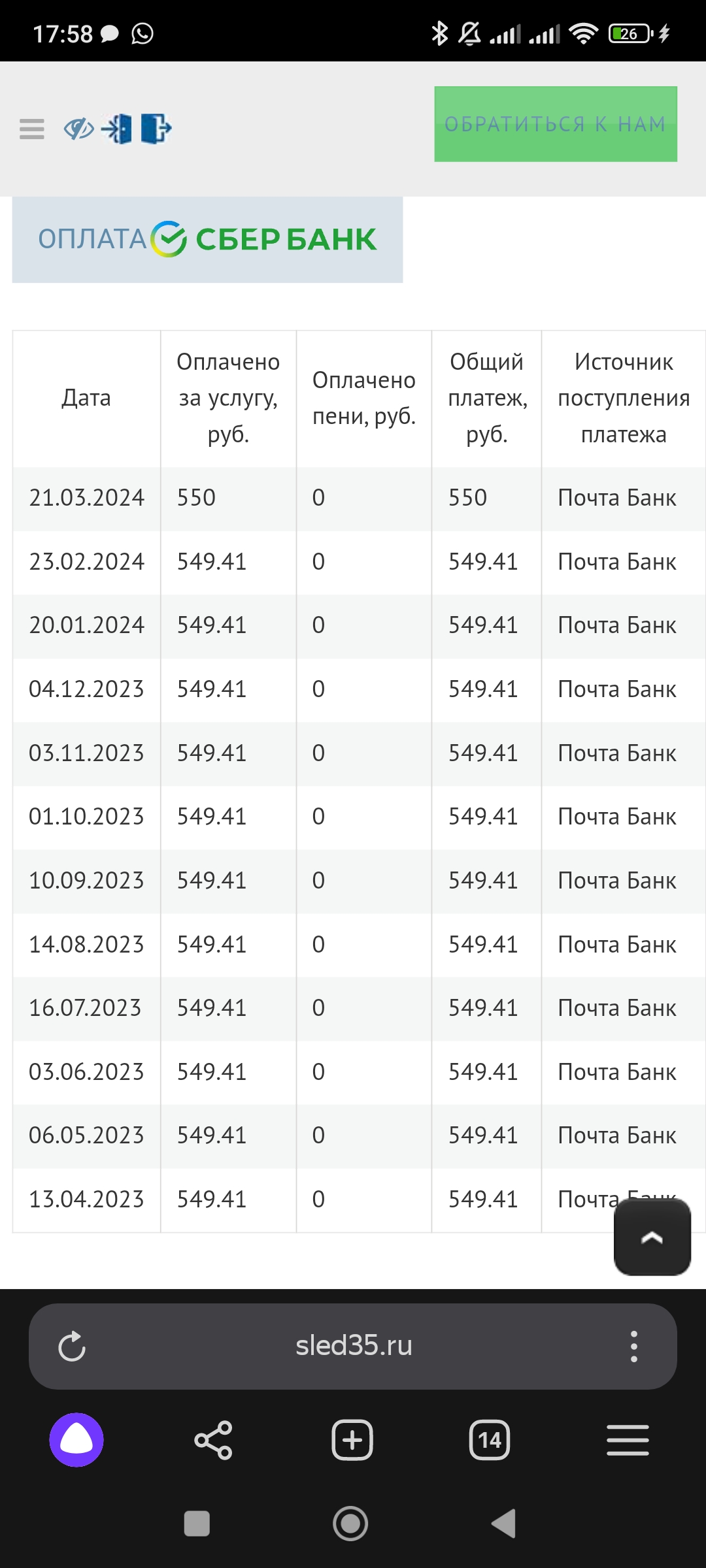Open the Alice assistant purple icon
The image size is (706, 1568).
click(76, 1440)
